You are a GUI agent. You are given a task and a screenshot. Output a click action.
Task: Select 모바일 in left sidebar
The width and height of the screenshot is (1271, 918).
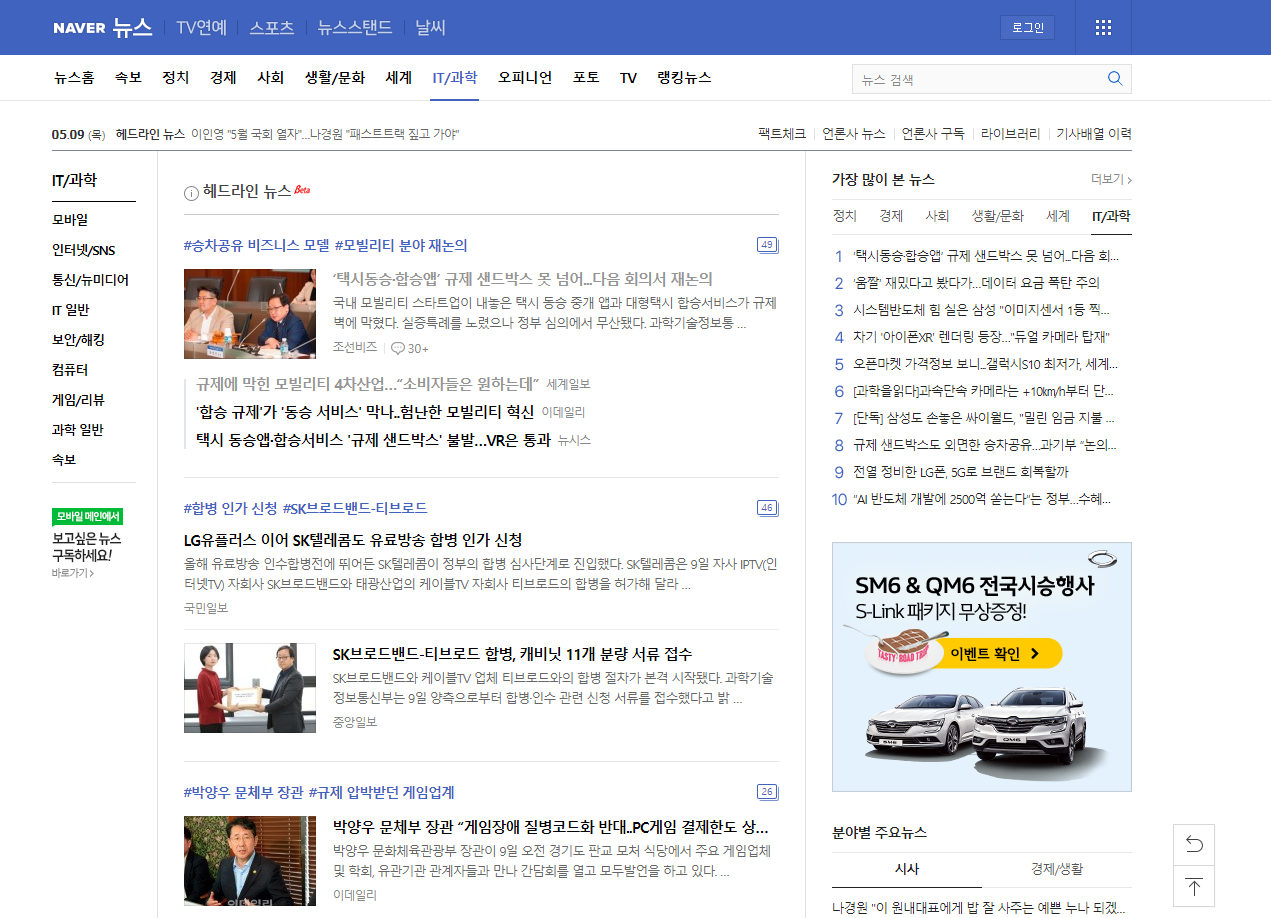pyautogui.click(x=70, y=220)
